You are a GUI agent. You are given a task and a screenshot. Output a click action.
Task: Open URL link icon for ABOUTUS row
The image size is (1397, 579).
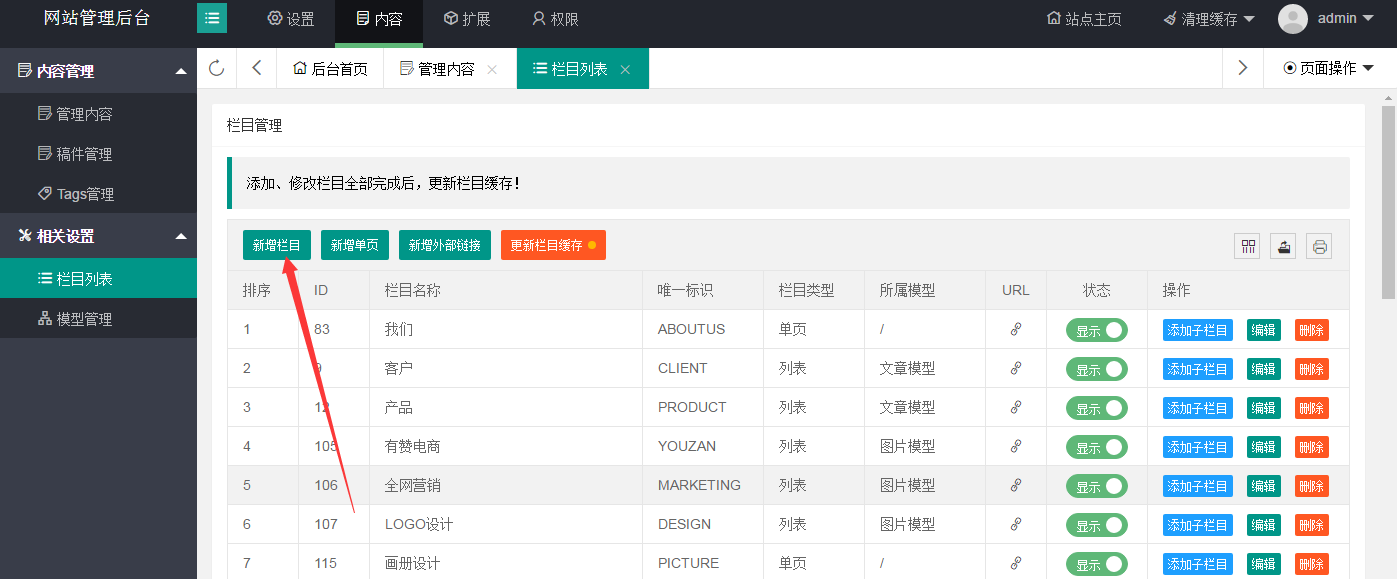[1016, 329]
